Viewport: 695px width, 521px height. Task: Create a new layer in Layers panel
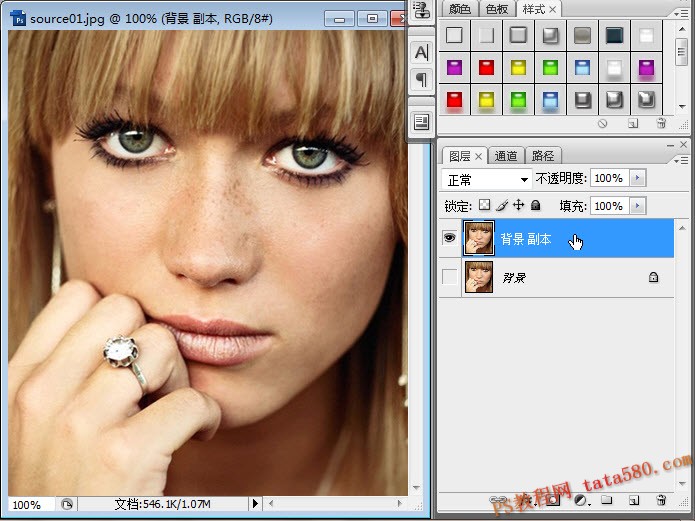pyautogui.click(x=634, y=501)
